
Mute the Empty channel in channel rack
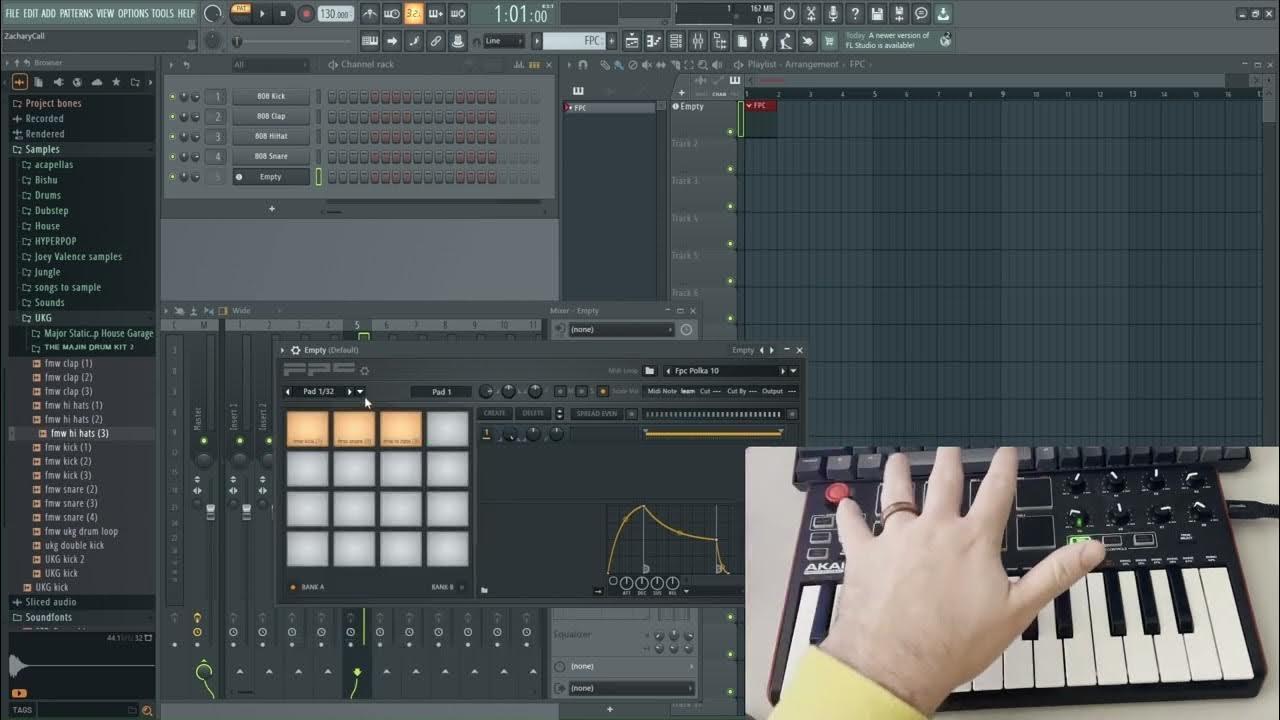(172, 177)
